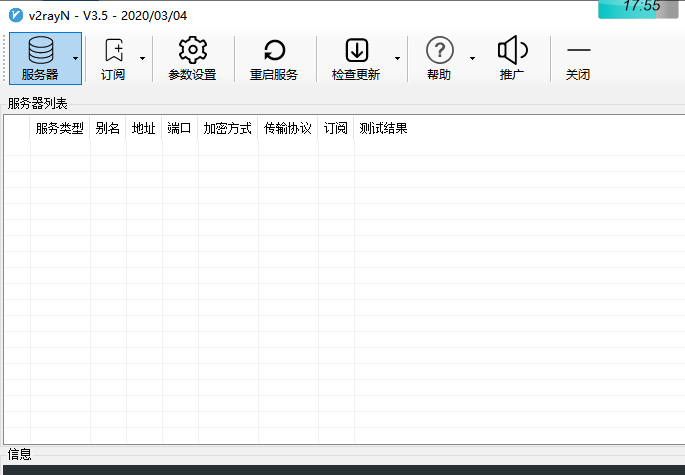Open the Subscription (订阅) bookmark icon
685x475 pixels.
coord(113,51)
